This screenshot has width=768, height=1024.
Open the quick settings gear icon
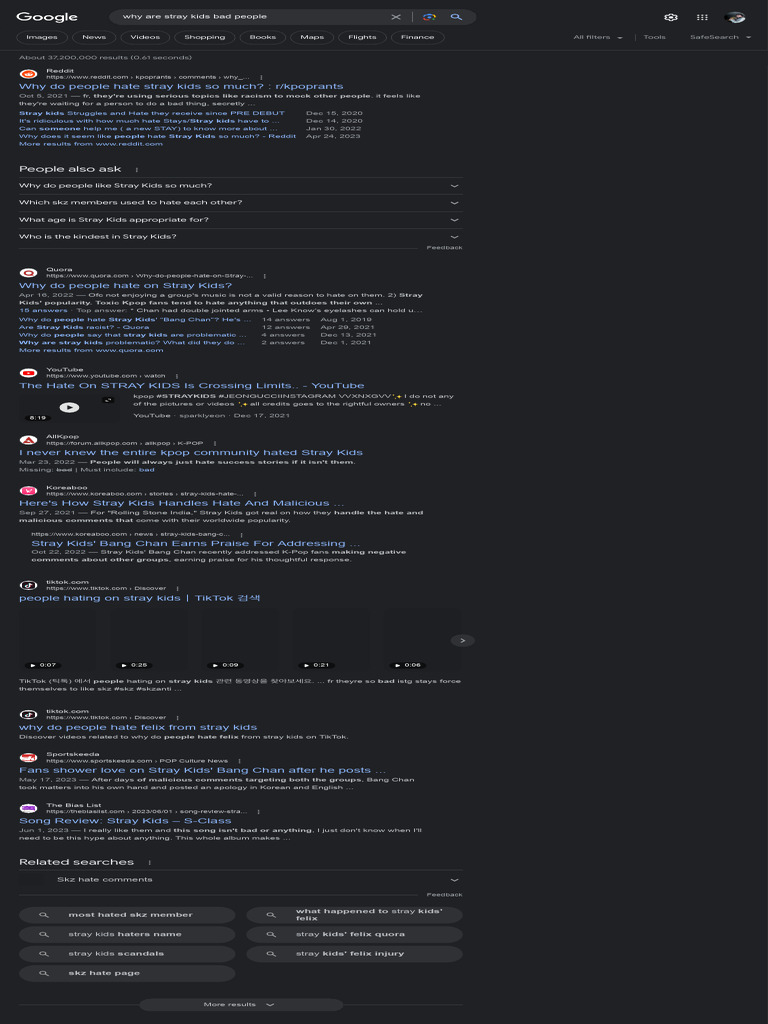coord(671,18)
